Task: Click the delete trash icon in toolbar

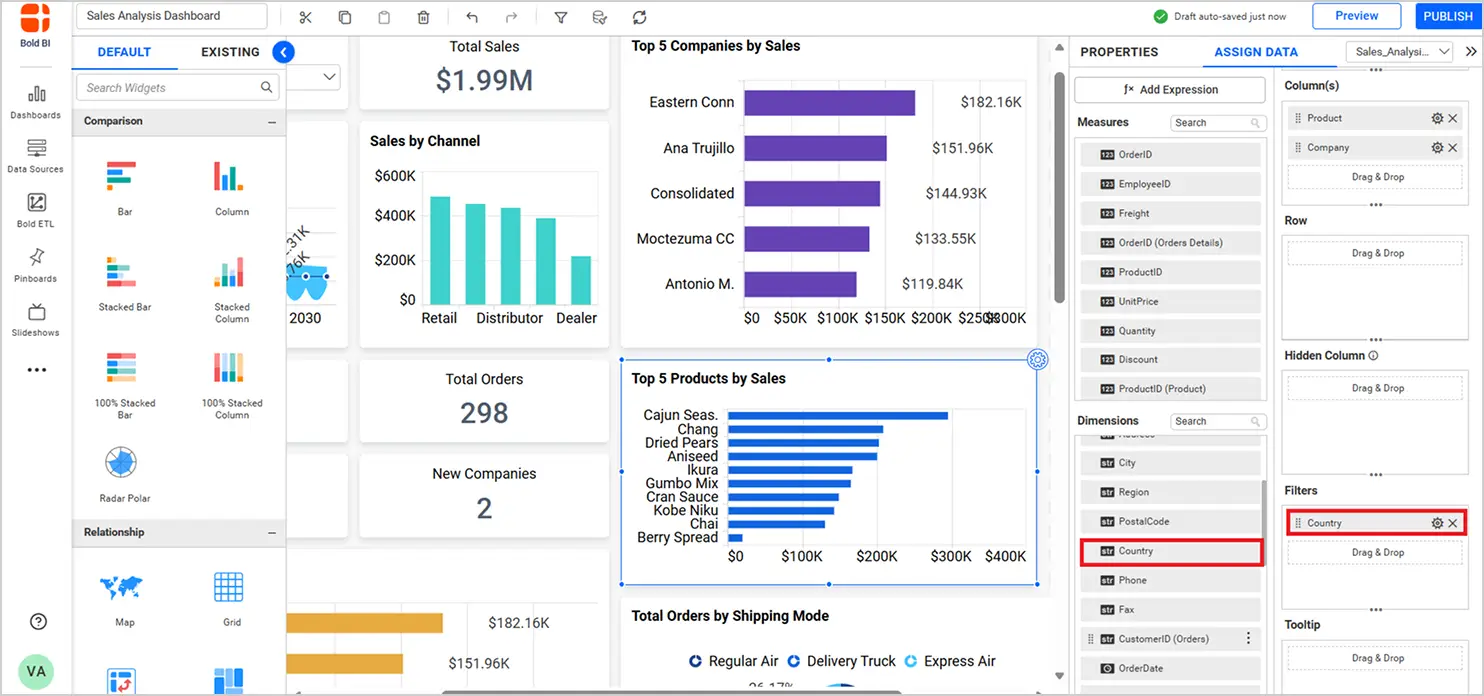Action: pyautogui.click(x=423, y=17)
